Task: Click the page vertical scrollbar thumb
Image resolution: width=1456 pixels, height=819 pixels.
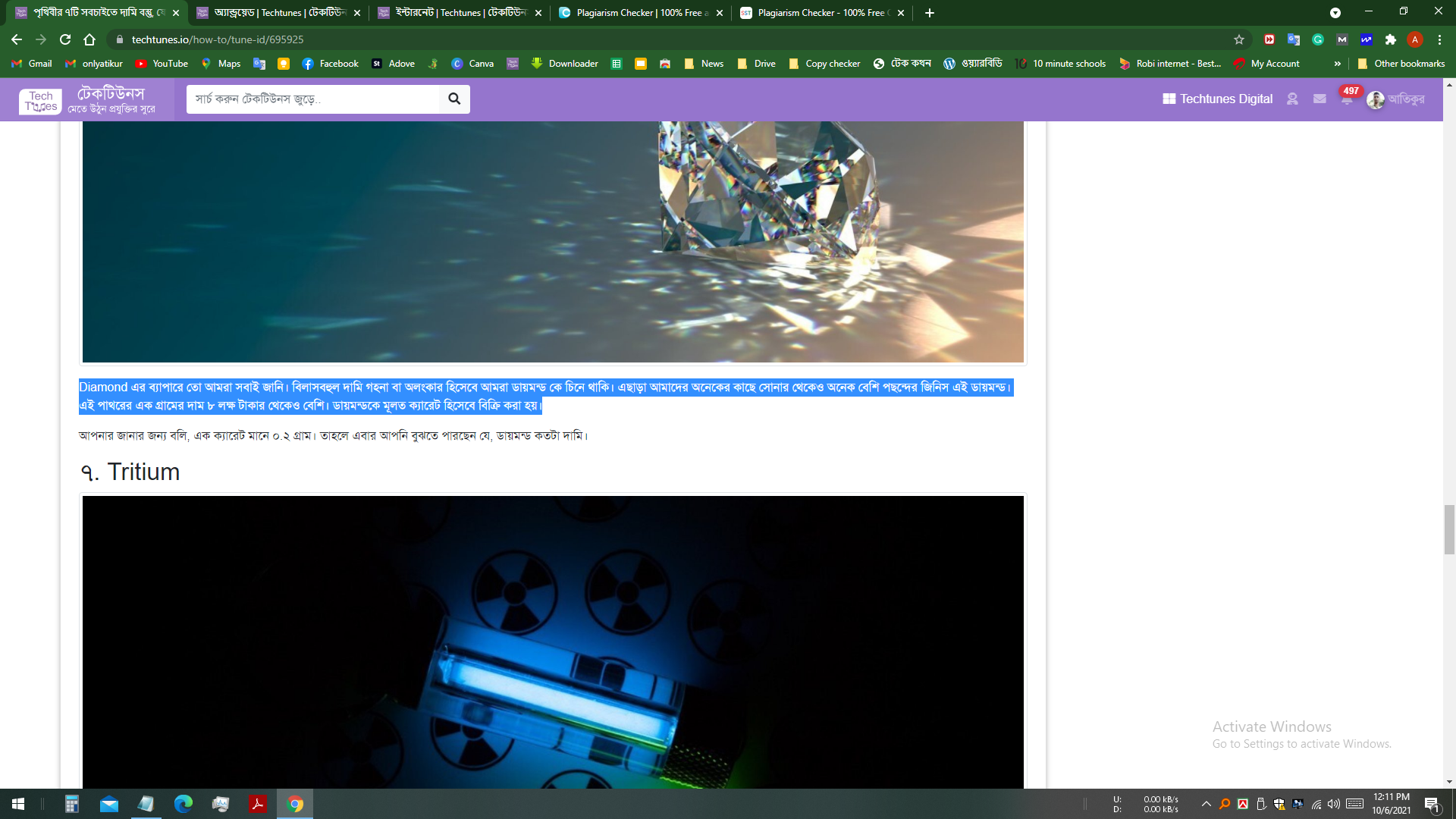Action: 1449,529
